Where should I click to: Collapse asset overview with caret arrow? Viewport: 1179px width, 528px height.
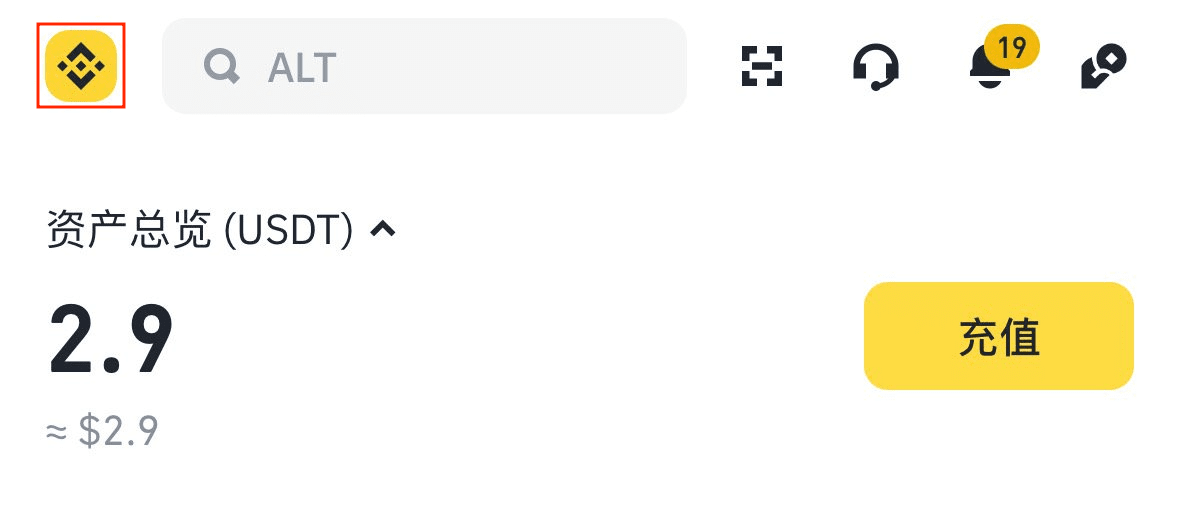coord(383,230)
